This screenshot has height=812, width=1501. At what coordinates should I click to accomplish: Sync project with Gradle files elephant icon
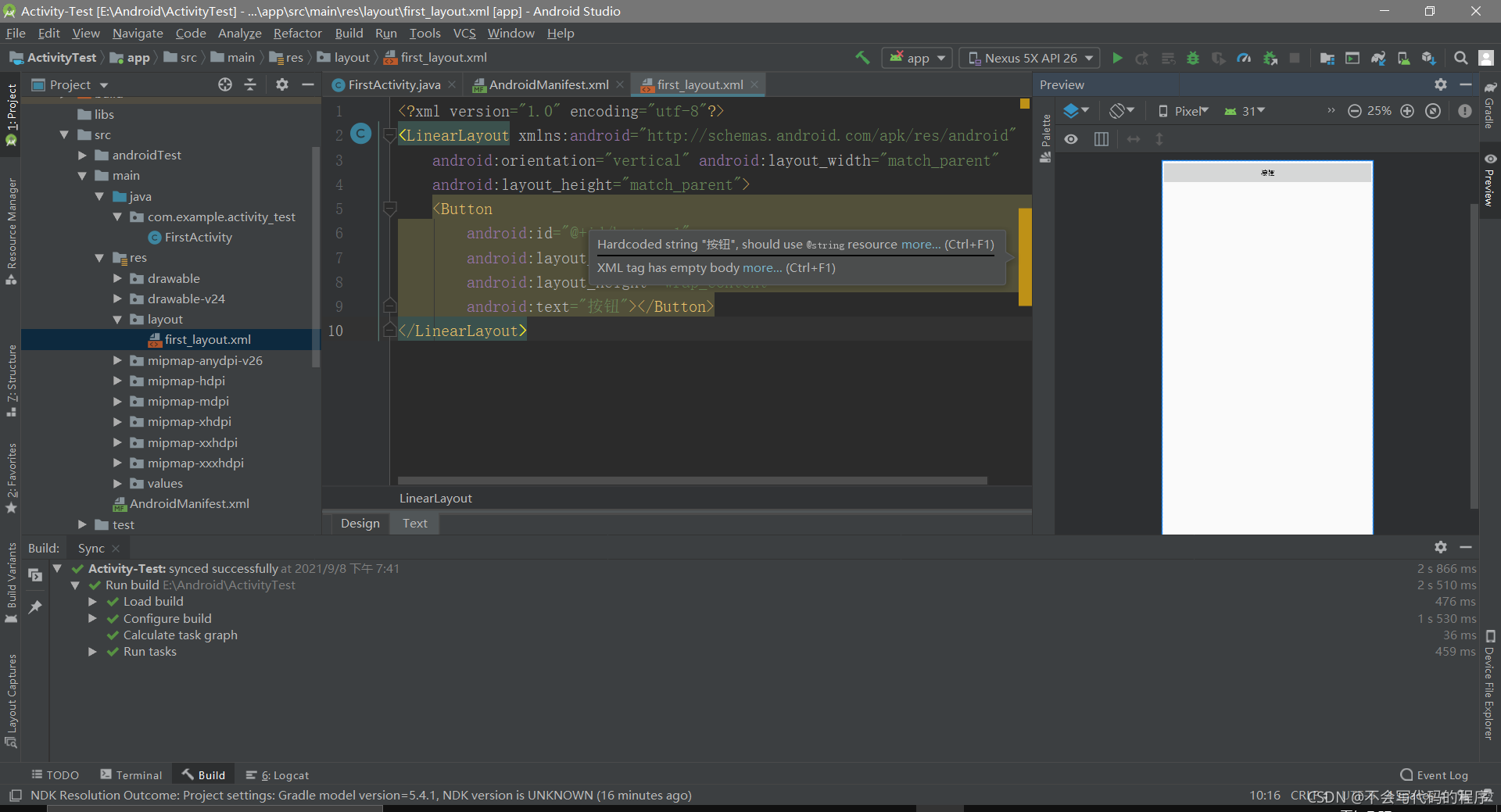(x=1378, y=58)
